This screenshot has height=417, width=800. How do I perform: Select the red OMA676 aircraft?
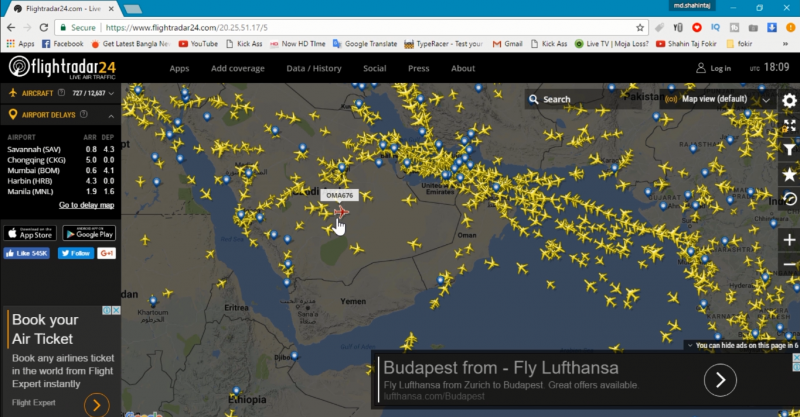pyautogui.click(x=341, y=212)
